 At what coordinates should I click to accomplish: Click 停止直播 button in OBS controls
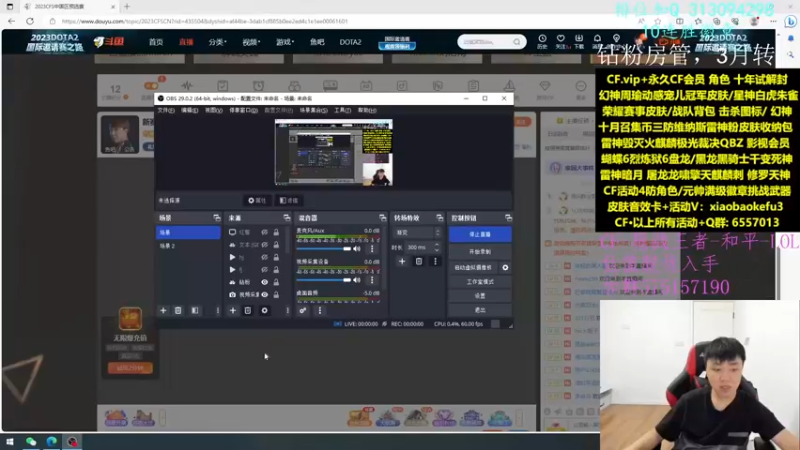pos(480,234)
